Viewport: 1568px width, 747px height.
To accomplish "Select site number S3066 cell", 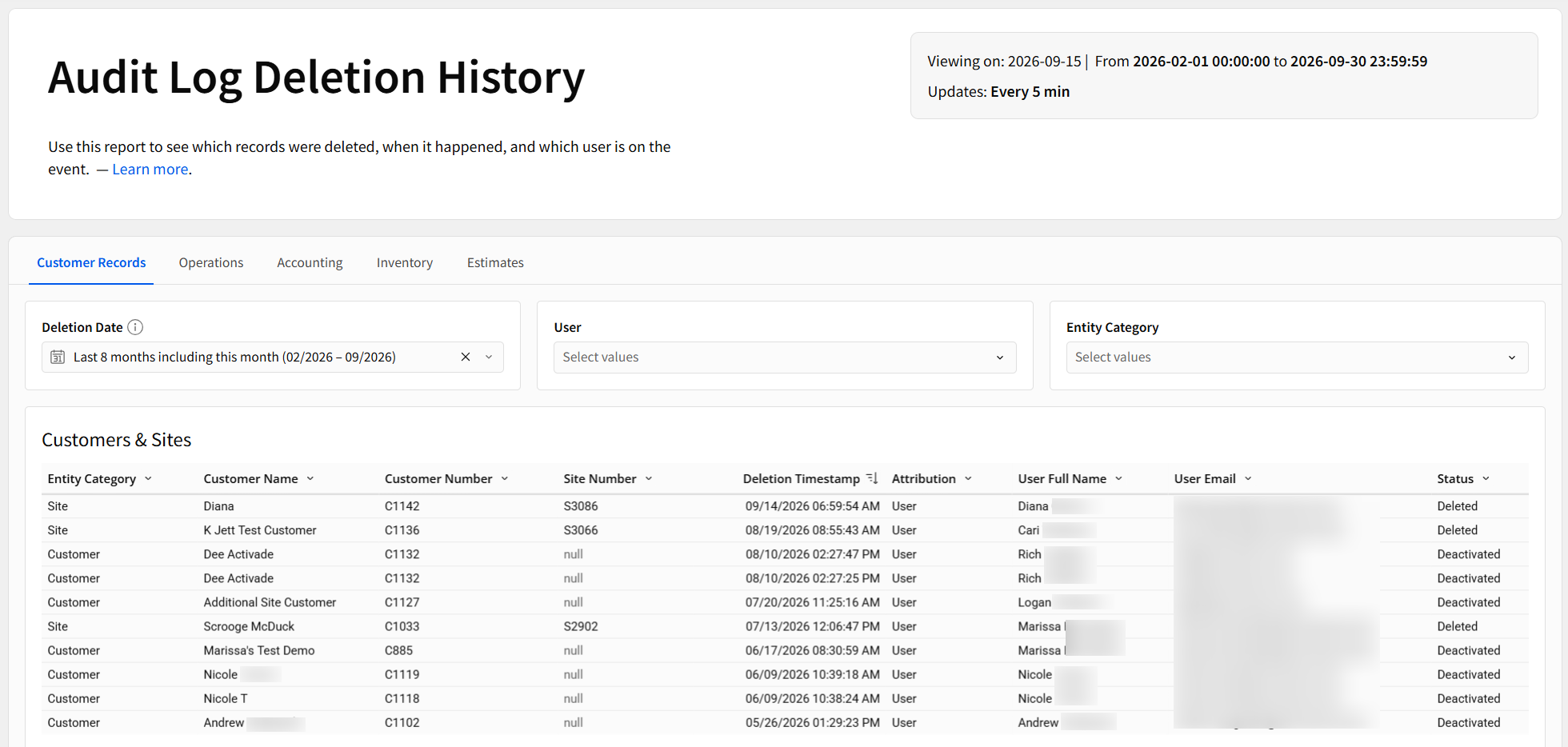I will [581, 530].
